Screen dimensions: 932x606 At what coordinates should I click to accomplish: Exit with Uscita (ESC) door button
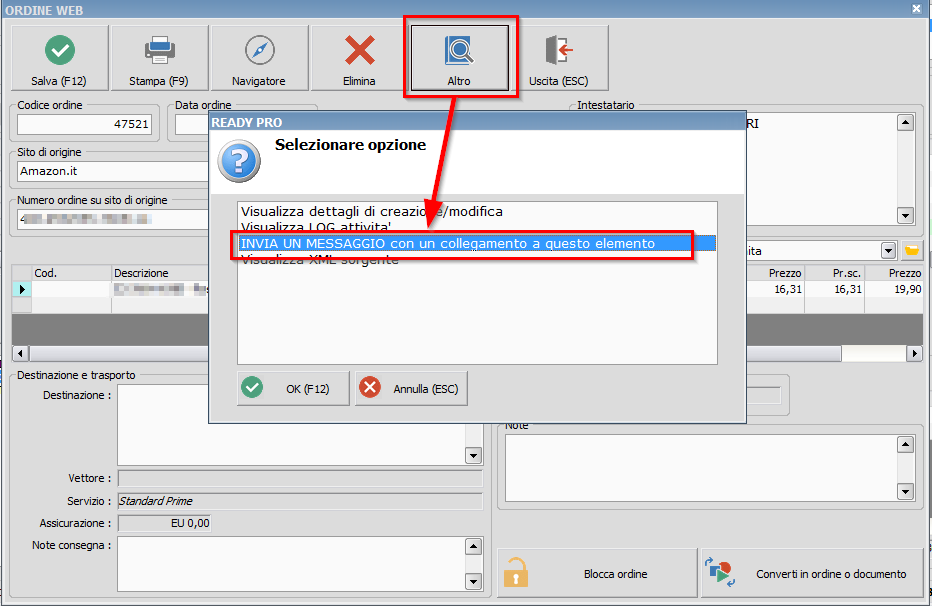click(x=559, y=58)
